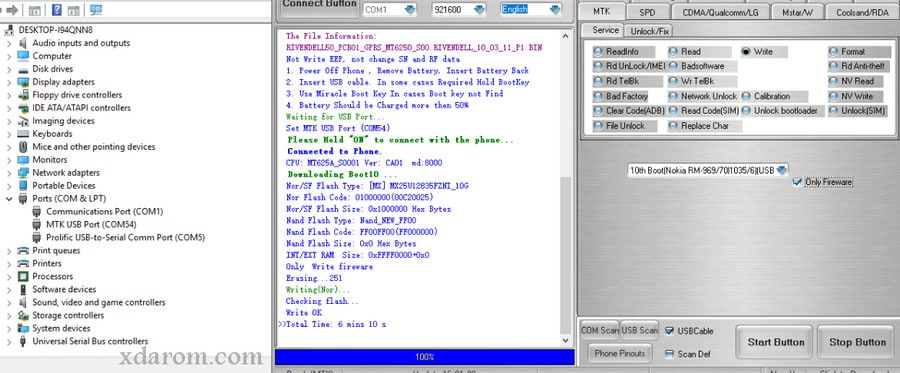Screen dimensions: 900x373
Task: Click the Start Button
Action: pos(774,343)
